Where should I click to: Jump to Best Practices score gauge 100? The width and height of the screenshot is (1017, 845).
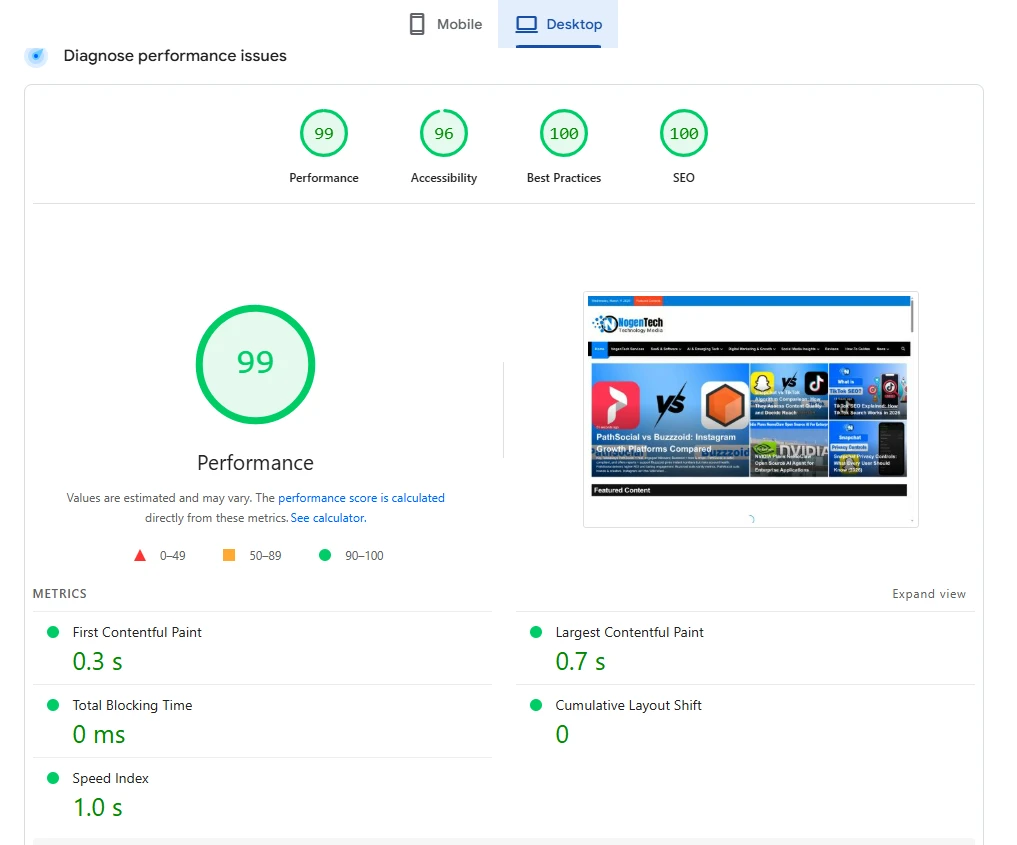pyautogui.click(x=564, y=133)
